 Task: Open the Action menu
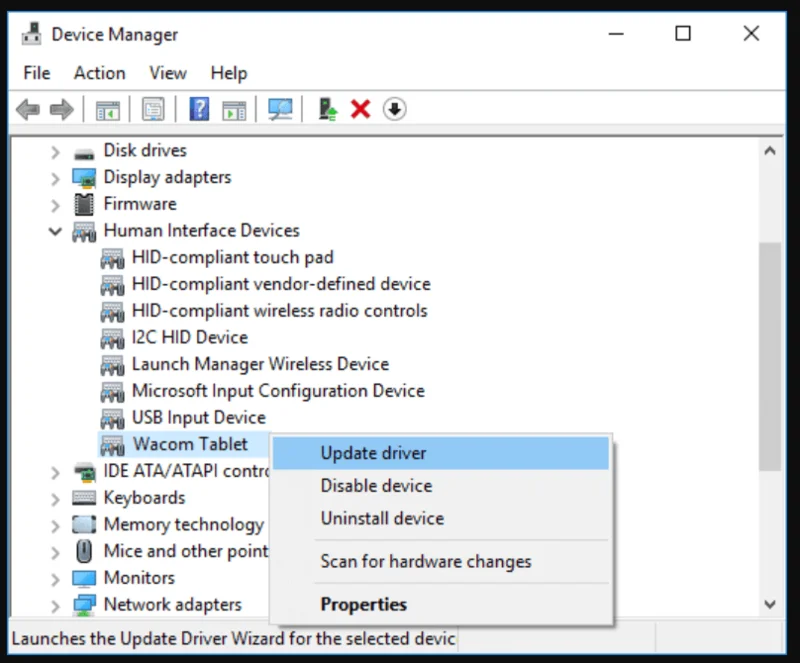[99, 73]
